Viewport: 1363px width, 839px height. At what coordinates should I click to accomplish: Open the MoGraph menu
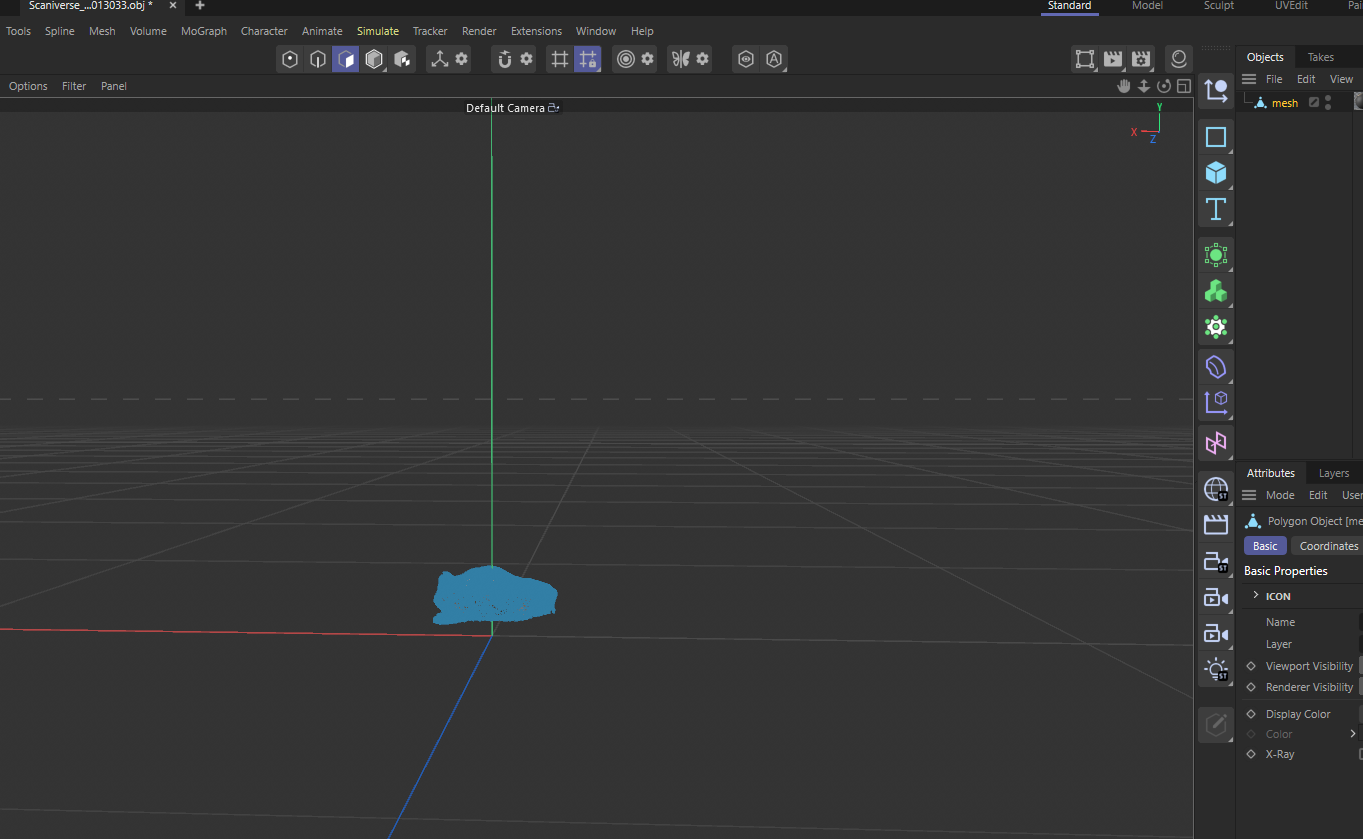[204, 31]
